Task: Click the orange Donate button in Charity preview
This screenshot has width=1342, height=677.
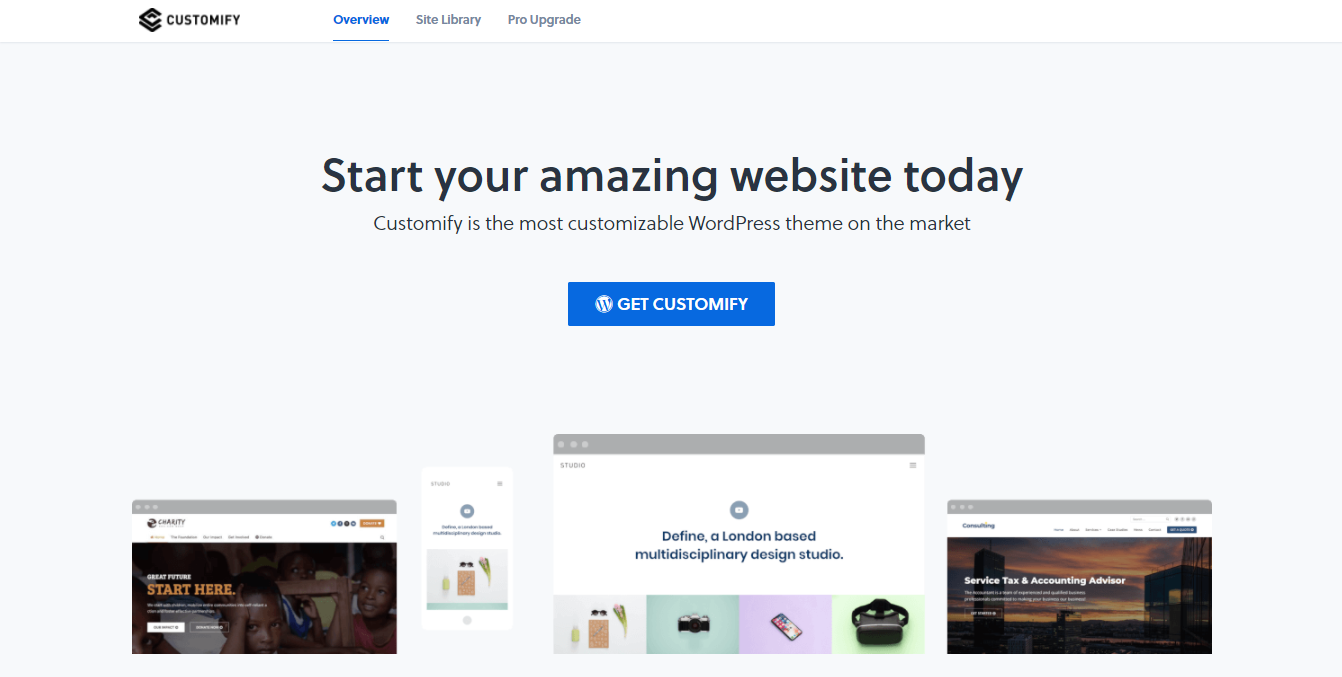Action: tap(372, 523)
